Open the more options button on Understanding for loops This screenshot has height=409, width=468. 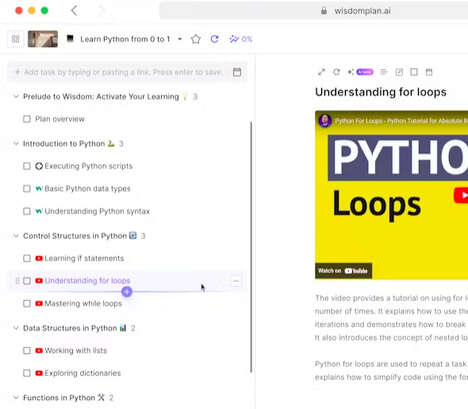pos(236,281)
